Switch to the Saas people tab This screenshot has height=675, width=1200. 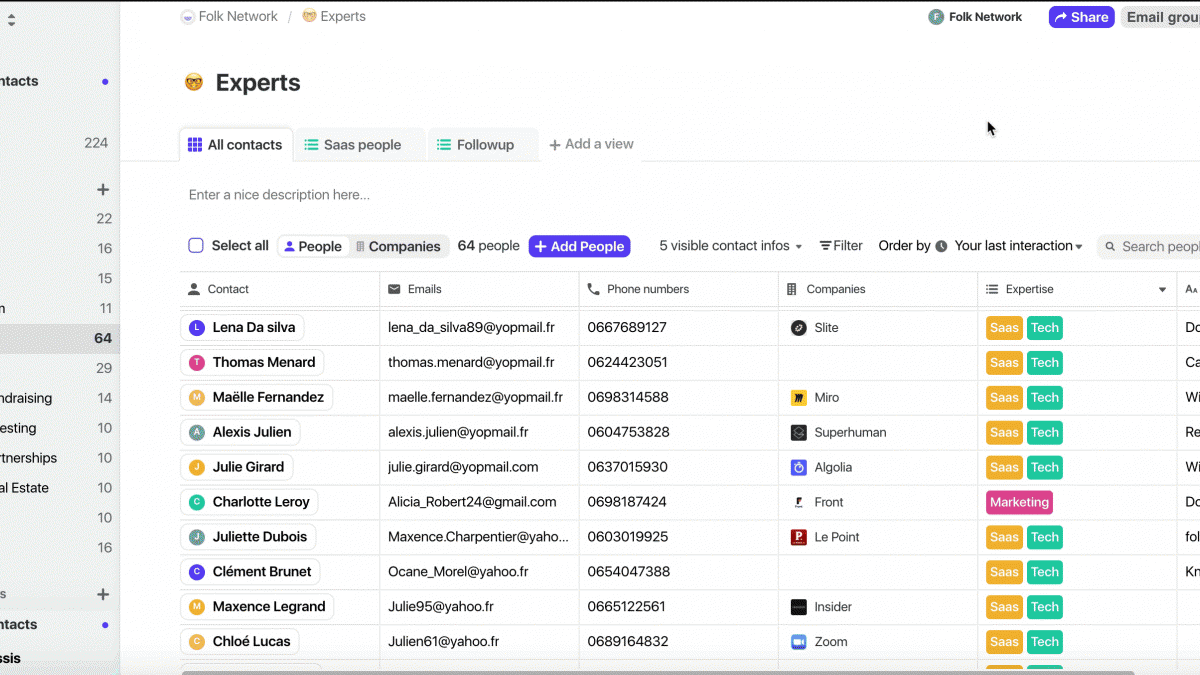click(x=352, y=145)
